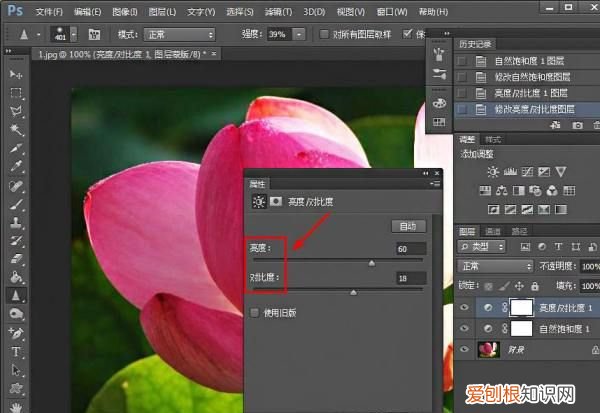Switch to the 通道 tab

pos(493,231)
